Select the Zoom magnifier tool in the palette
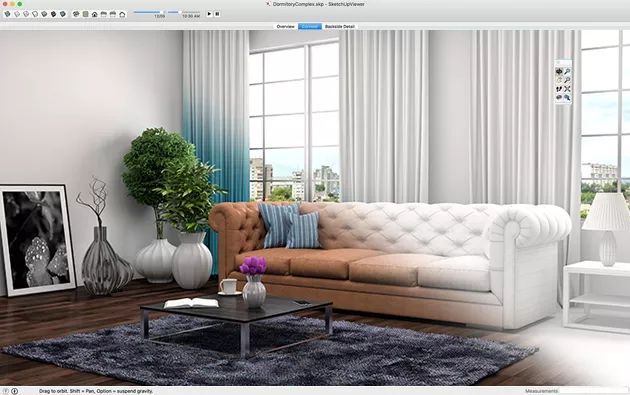Image resolution: width=630 pixels, height=395 pixels. (x=567, y=72)
